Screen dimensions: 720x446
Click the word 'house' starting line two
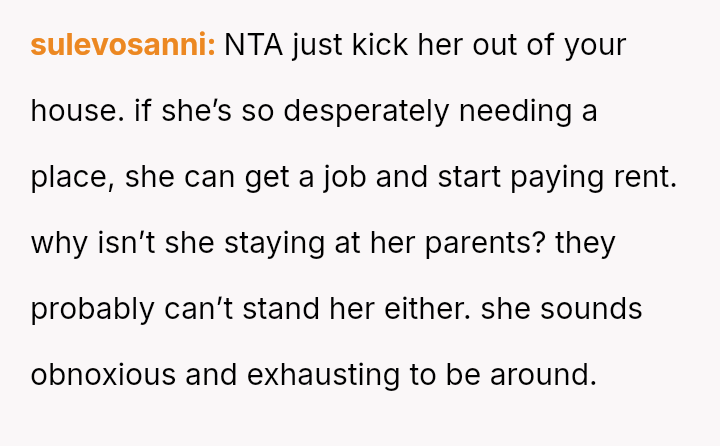coord(77,111)
